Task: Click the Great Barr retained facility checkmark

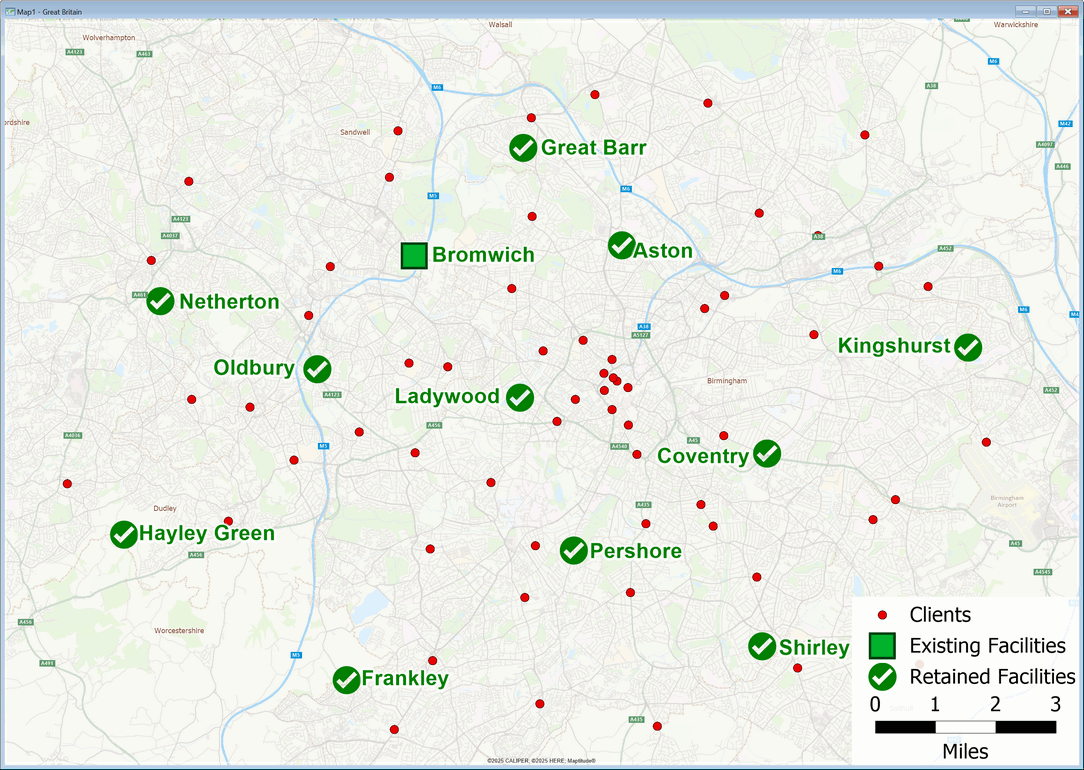Action: click(x=523, y=148)
